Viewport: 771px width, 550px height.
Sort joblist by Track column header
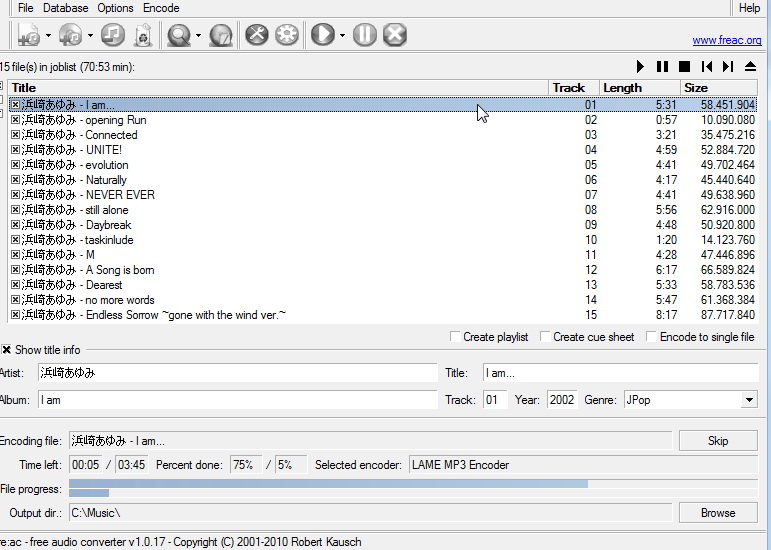click(574, 88)
